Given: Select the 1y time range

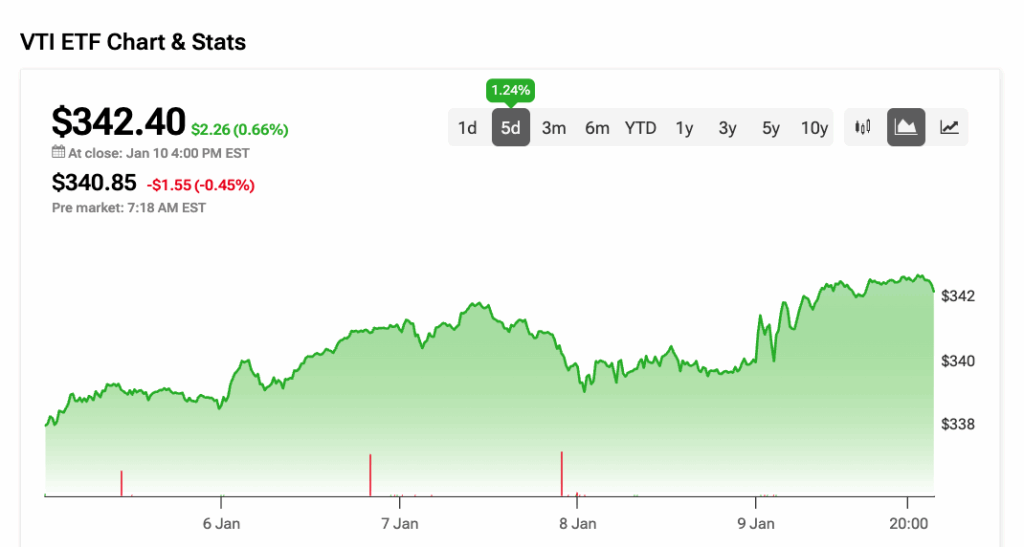Looking at the screenshot, I should click(x=684, y=127).
